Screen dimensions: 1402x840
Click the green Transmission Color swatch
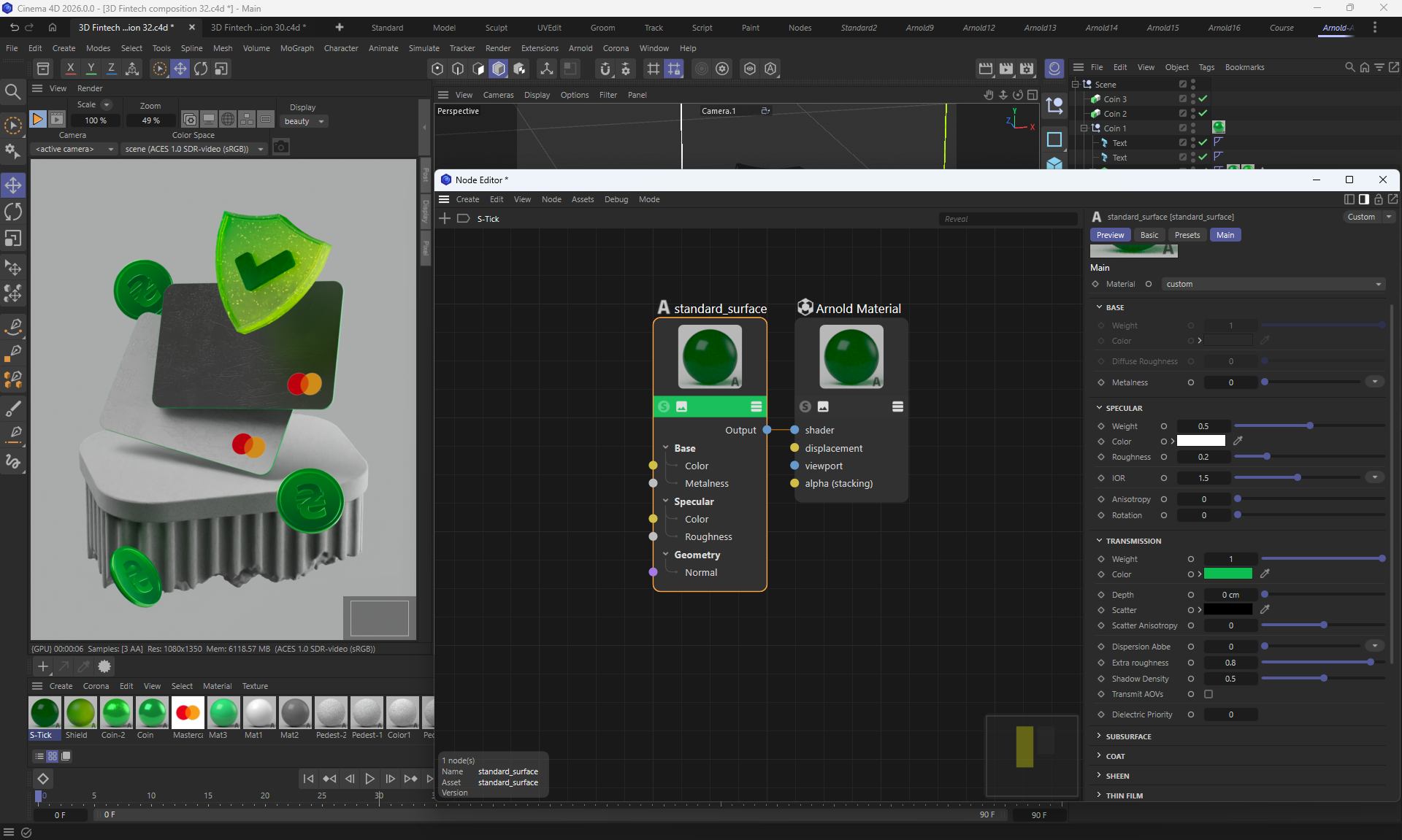pyautogui.click(x=1227, y=574)
